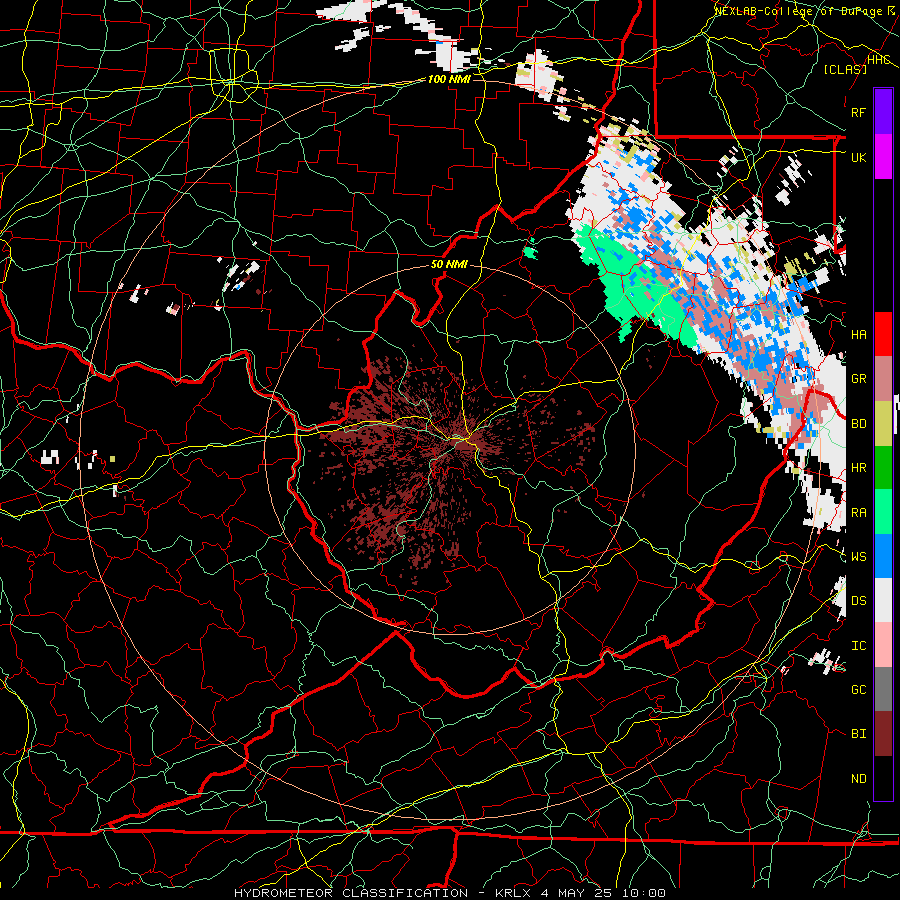The width and height of the screenshot is (900, 900).
Task: Click the DS legend label
Action: [858, 601]
